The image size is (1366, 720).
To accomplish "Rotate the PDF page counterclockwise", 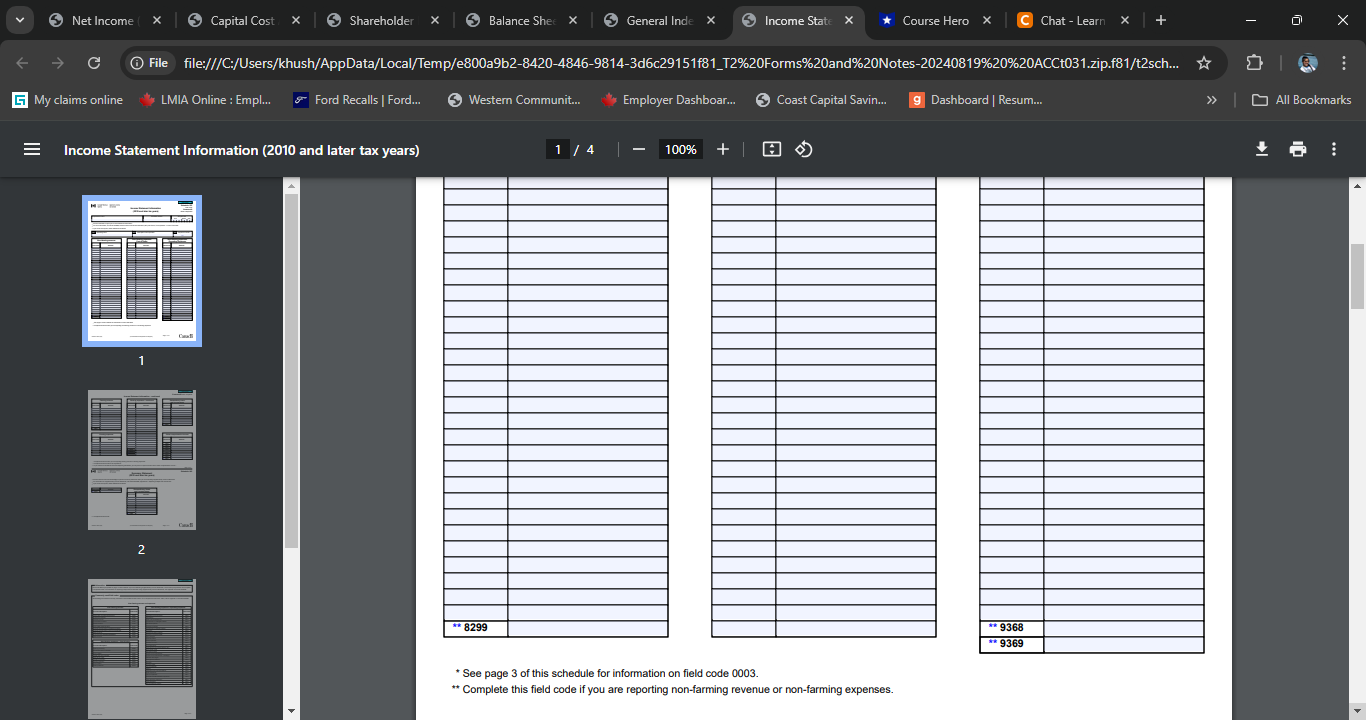I will tap(803, 148).
